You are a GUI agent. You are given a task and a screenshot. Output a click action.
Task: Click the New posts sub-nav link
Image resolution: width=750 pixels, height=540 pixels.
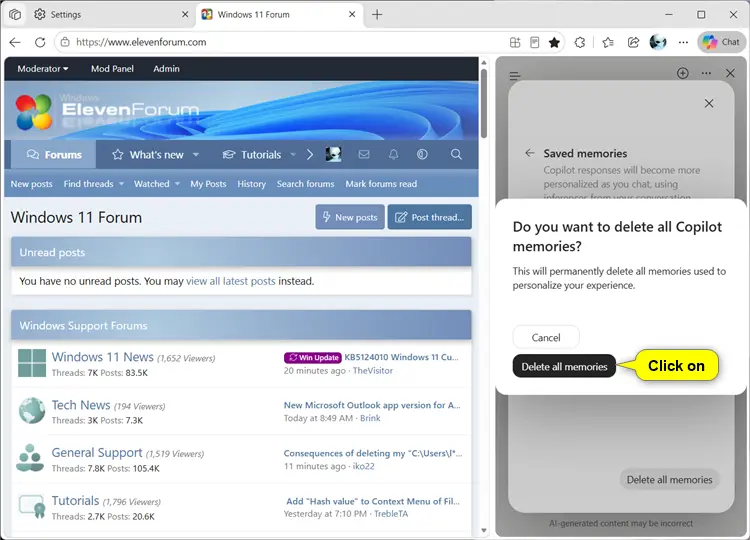pyautogui.click(x=32, y=184)
